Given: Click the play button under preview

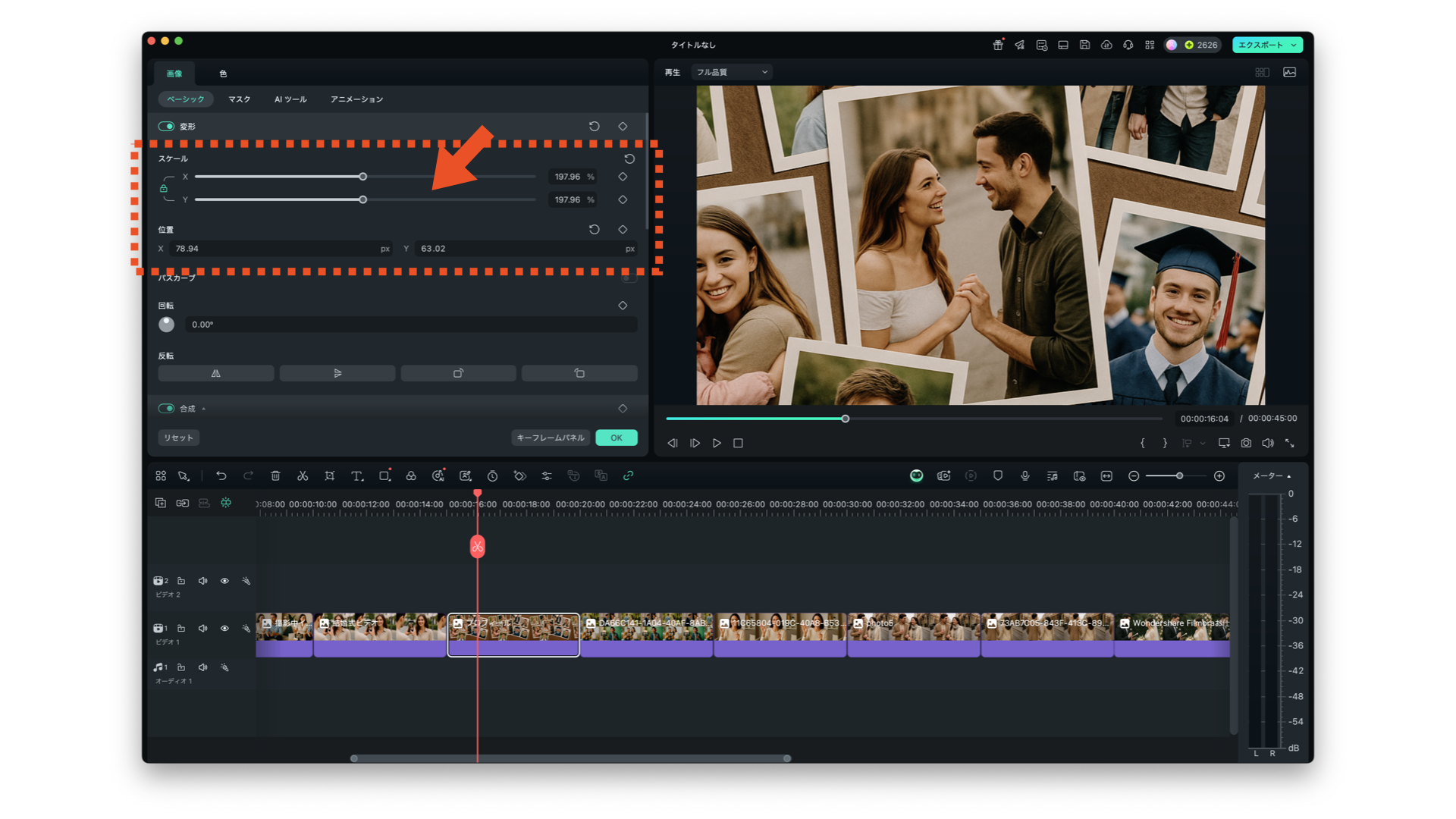Looking at the screenshot, I should pyautogui.click(x=717, y=443).
